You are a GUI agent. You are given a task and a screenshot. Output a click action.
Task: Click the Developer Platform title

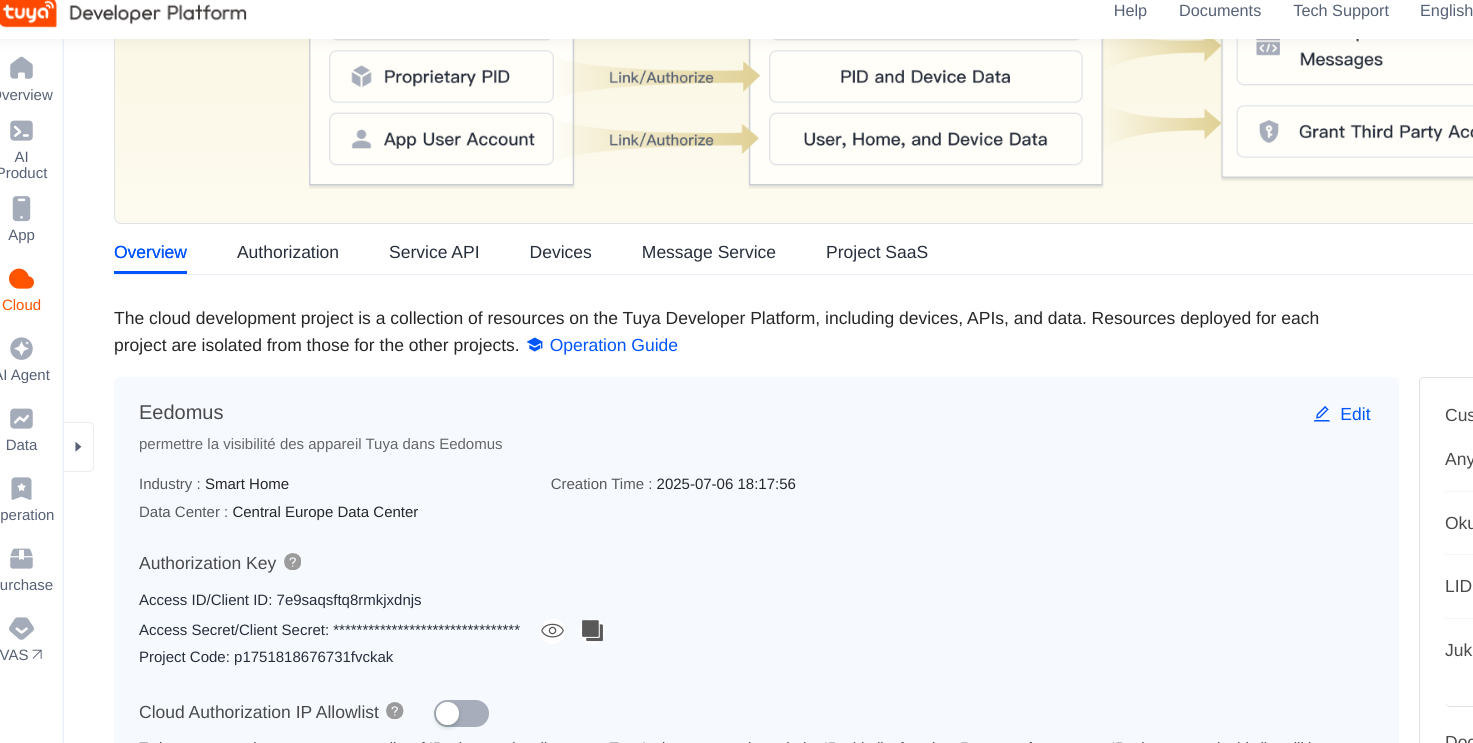pos(158,13)
